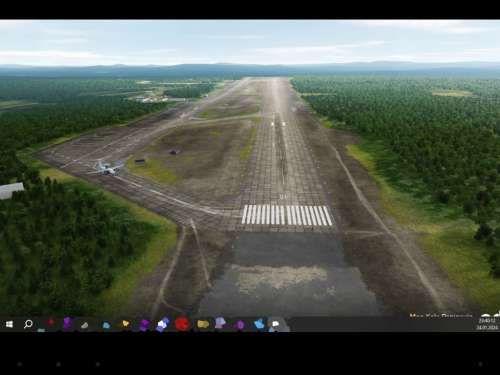
Task: Open the light-blue taskbar icon after the gray one
Action: click(x=106, y=325)
